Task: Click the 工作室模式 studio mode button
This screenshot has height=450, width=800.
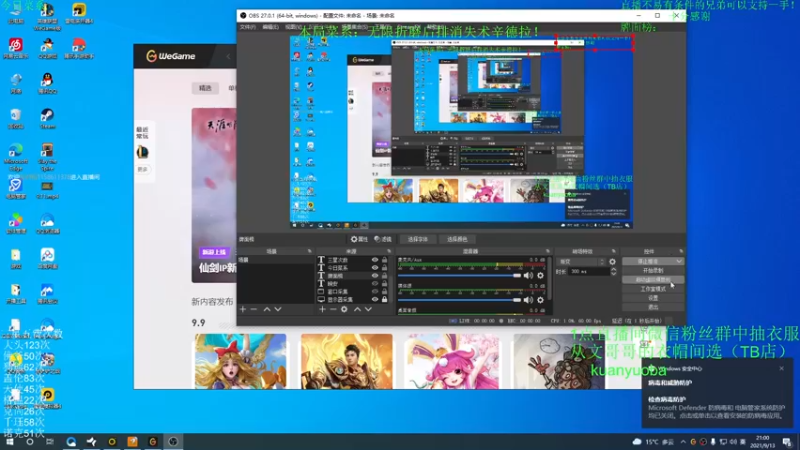Action: pos(653,289)
